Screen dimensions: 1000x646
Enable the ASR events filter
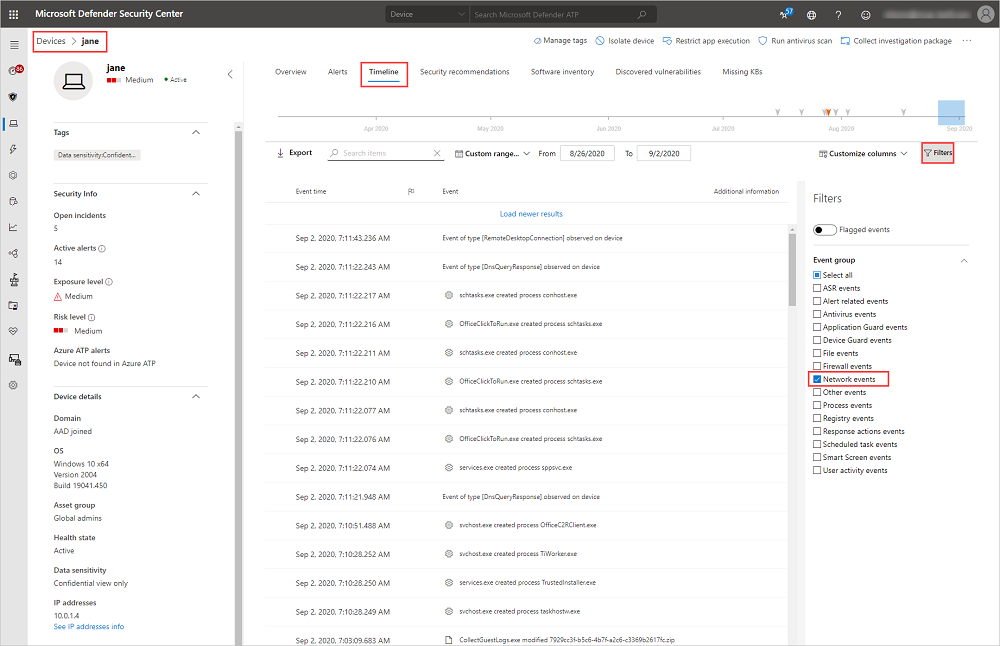pyautogui.click(x=817, y=288)
